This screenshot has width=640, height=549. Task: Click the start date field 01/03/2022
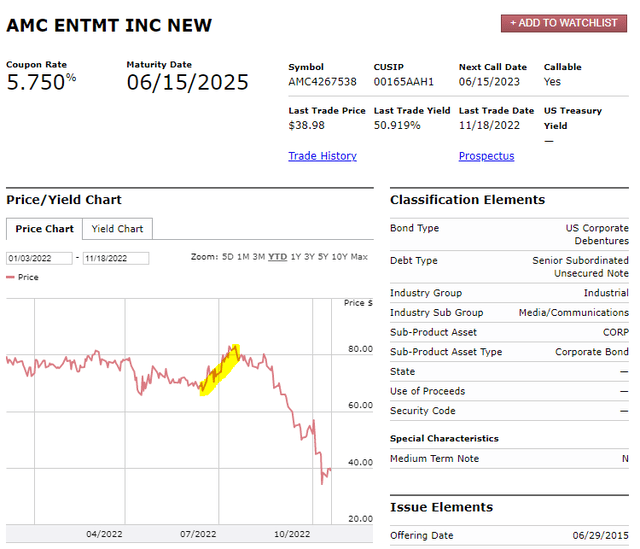[x=39, y=258]
